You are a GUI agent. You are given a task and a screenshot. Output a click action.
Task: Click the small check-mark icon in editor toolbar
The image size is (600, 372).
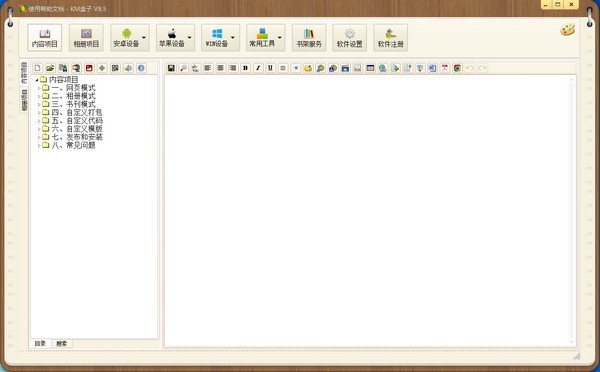(295, 68)
